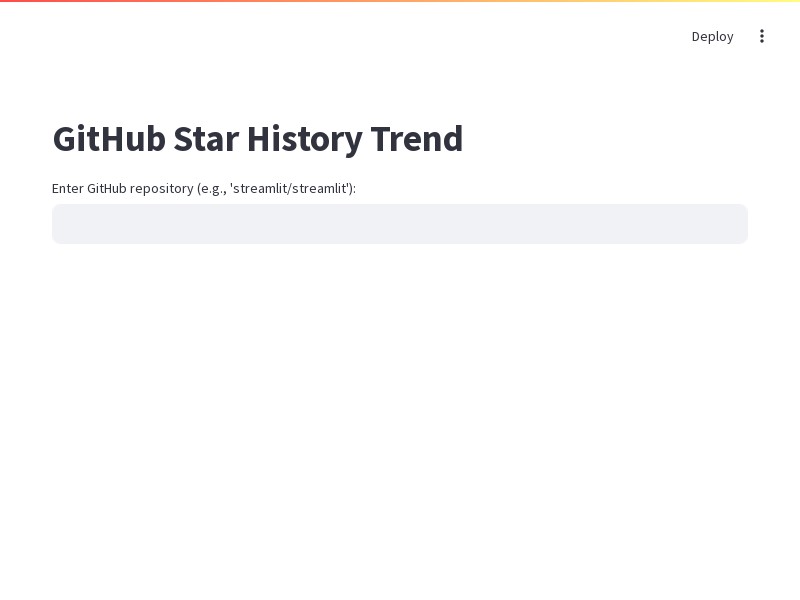The image size is (800, 600).
Task: Show app options via kebab menu
Action: (761, 36)
